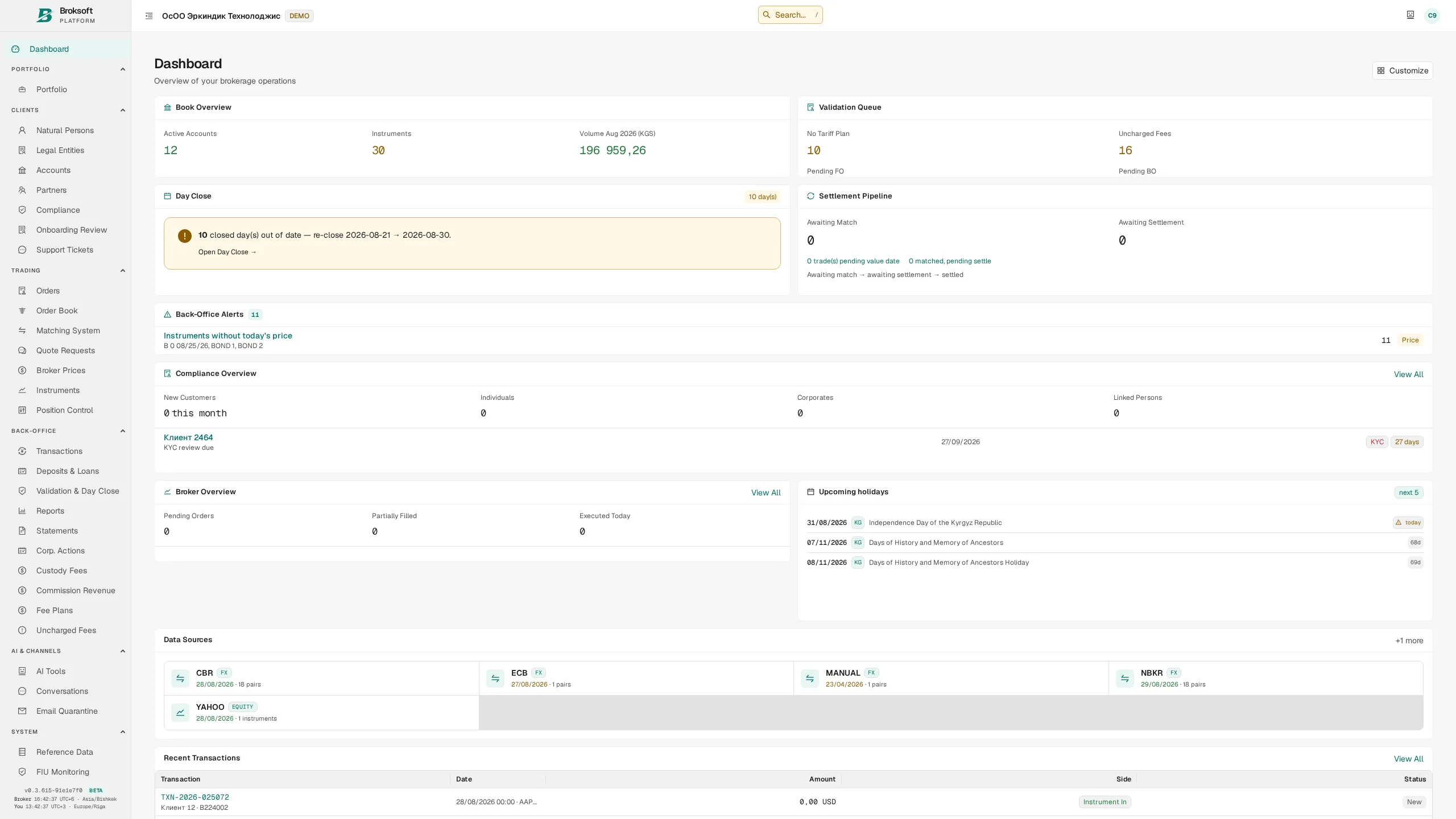Click the Settlement Pipeline refresh icon
Screen dimensions: 1456x819
(810, 196)
